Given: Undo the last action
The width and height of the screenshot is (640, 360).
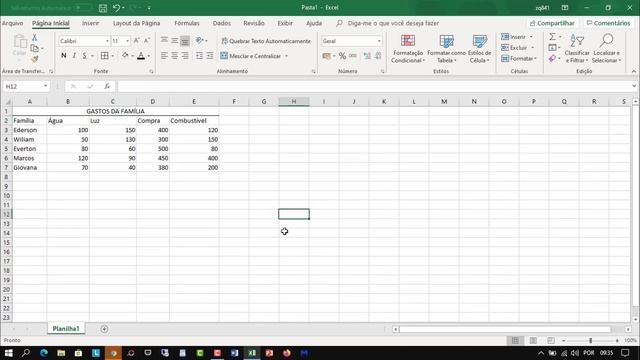Looking at the screenshot, I should click(116, 8).
